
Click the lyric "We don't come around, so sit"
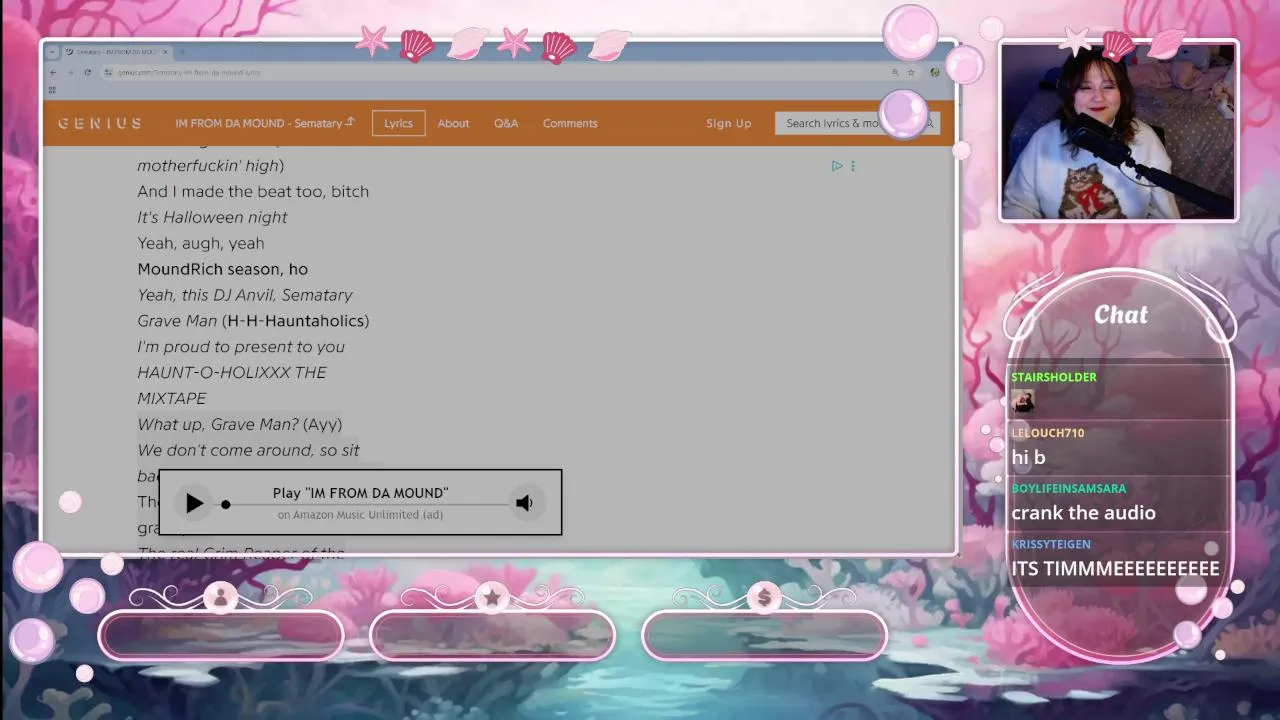[x=248, y=450]
